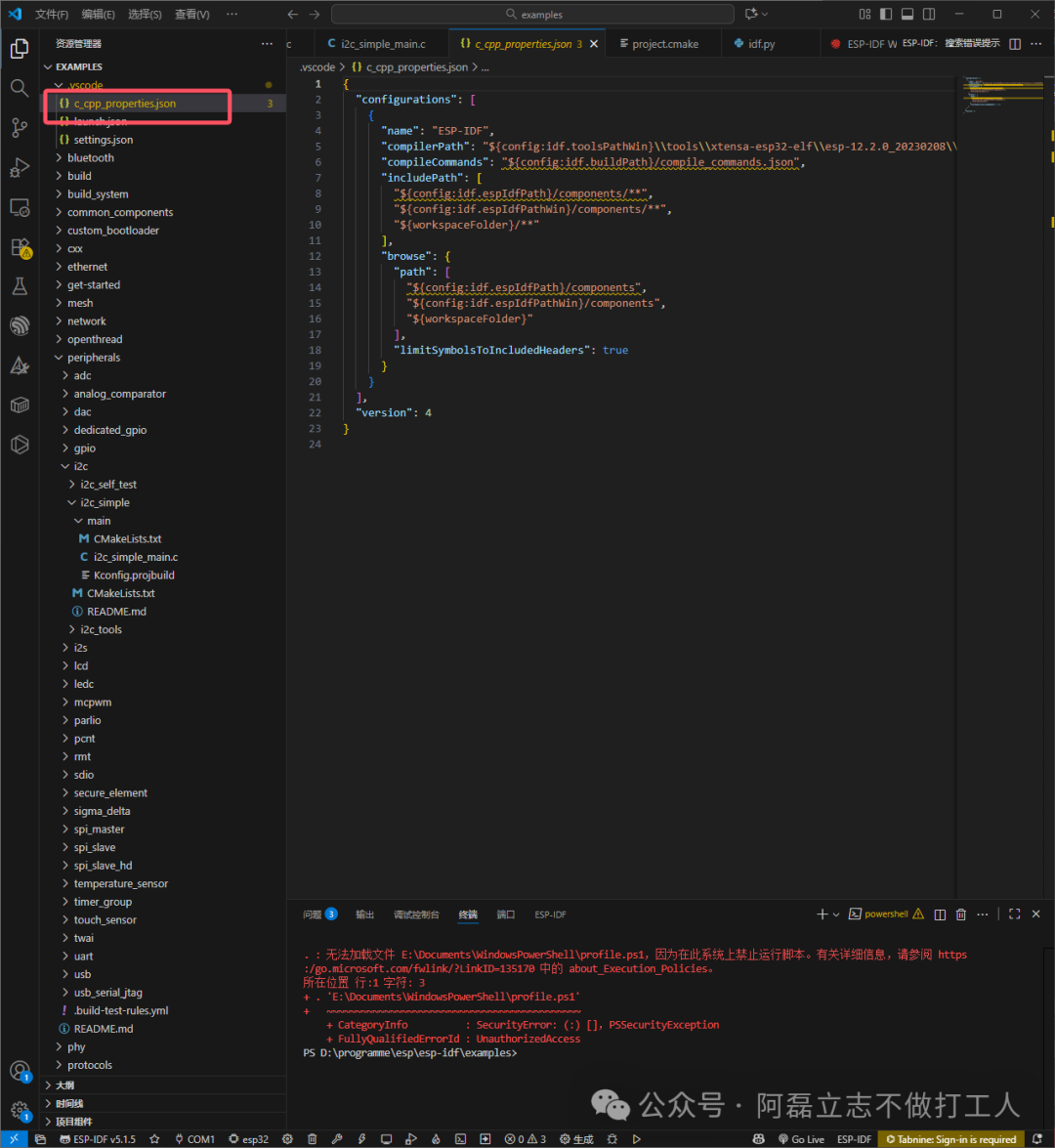Toggle the bottom panel layout button
Screen dimensions: 1055x1148
[x=907, y=14]
